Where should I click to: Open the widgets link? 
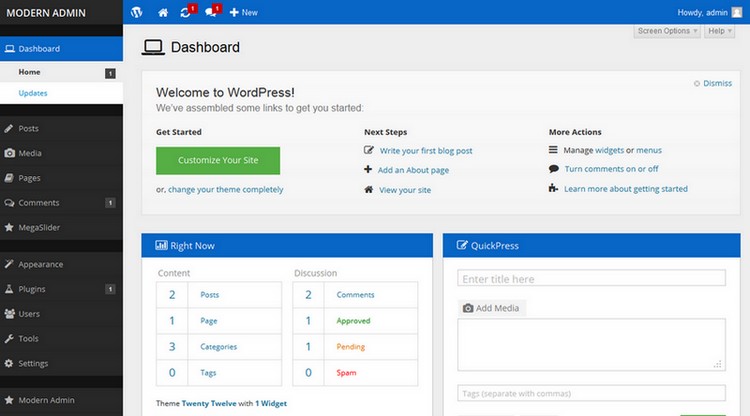(x=609, y=150)
